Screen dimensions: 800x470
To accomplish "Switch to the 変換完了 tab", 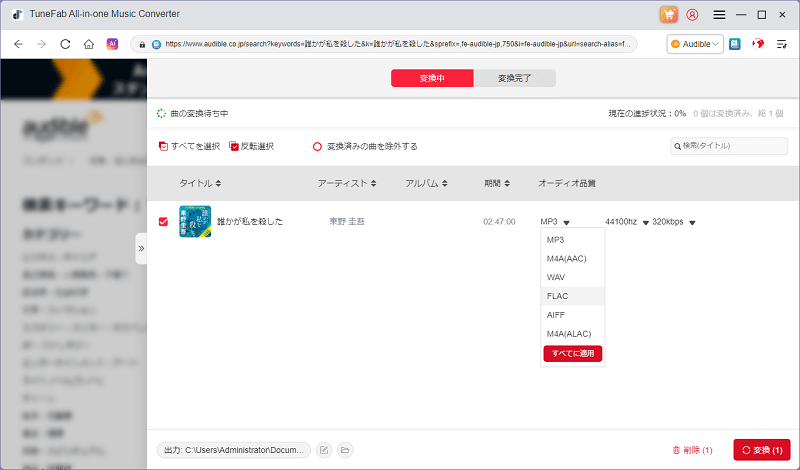I will [x=515, y=78].
